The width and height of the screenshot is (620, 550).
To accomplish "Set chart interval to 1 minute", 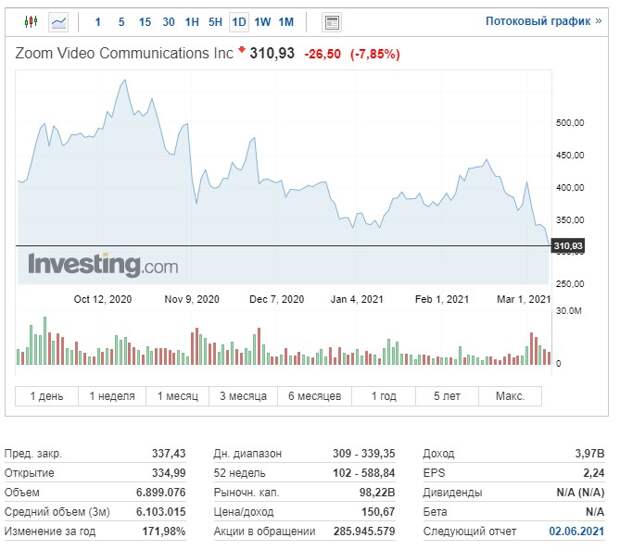I will (98, 22).
